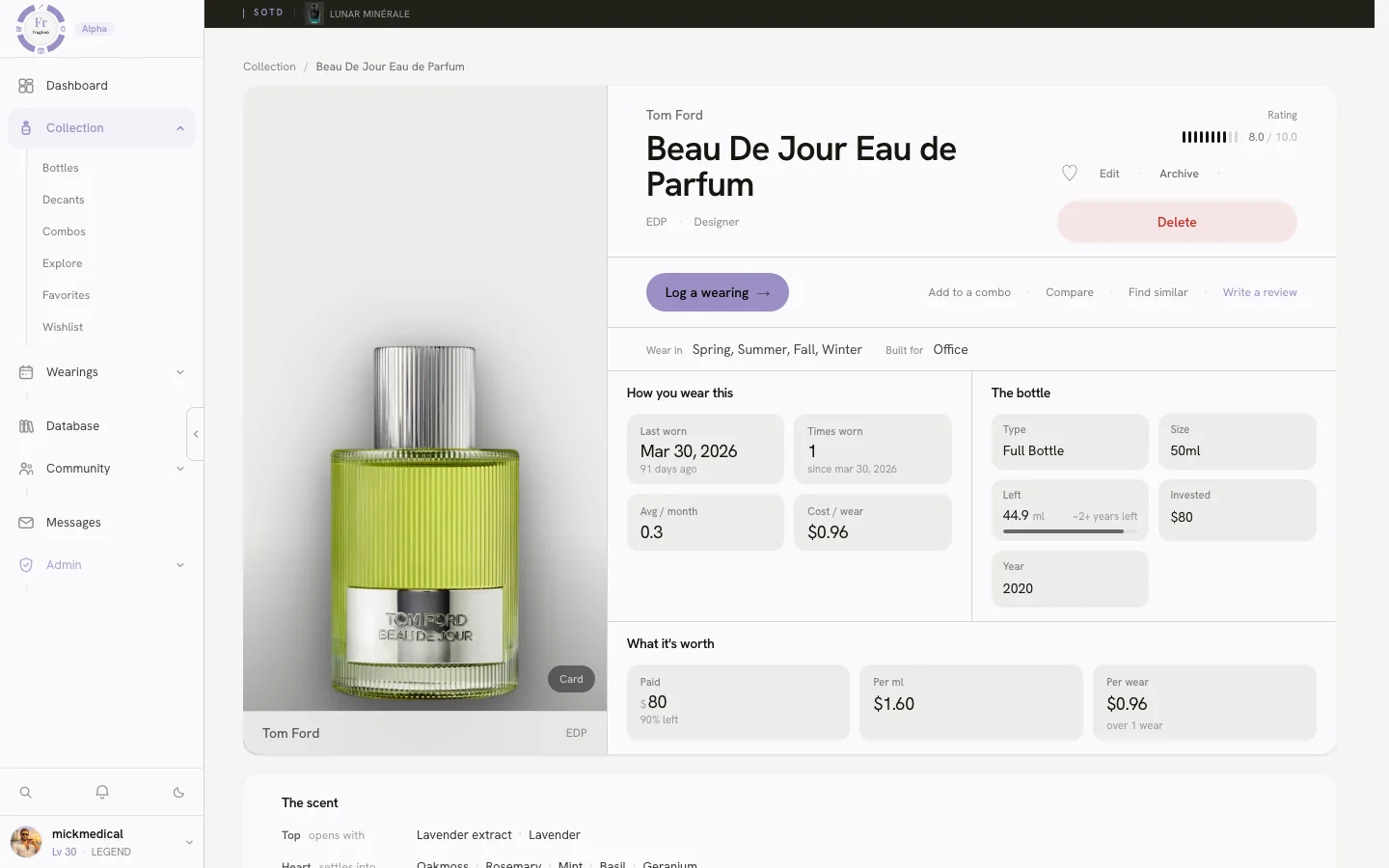Expand the Wearings sidebar section
Screen dimensions: 1389x868
point(180,372)
